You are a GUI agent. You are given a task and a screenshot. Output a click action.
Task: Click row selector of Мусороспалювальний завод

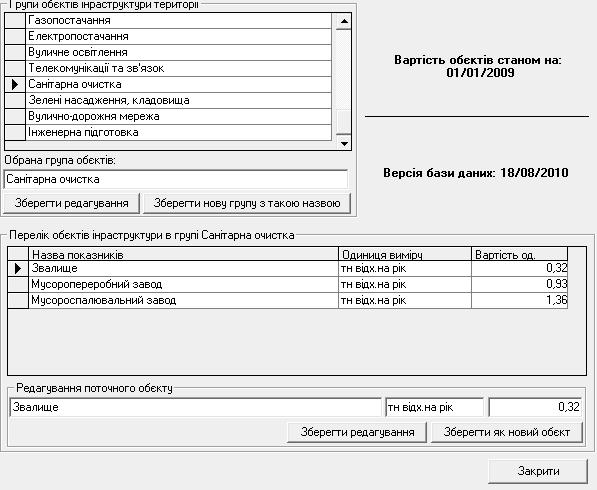tap(18, 300)
